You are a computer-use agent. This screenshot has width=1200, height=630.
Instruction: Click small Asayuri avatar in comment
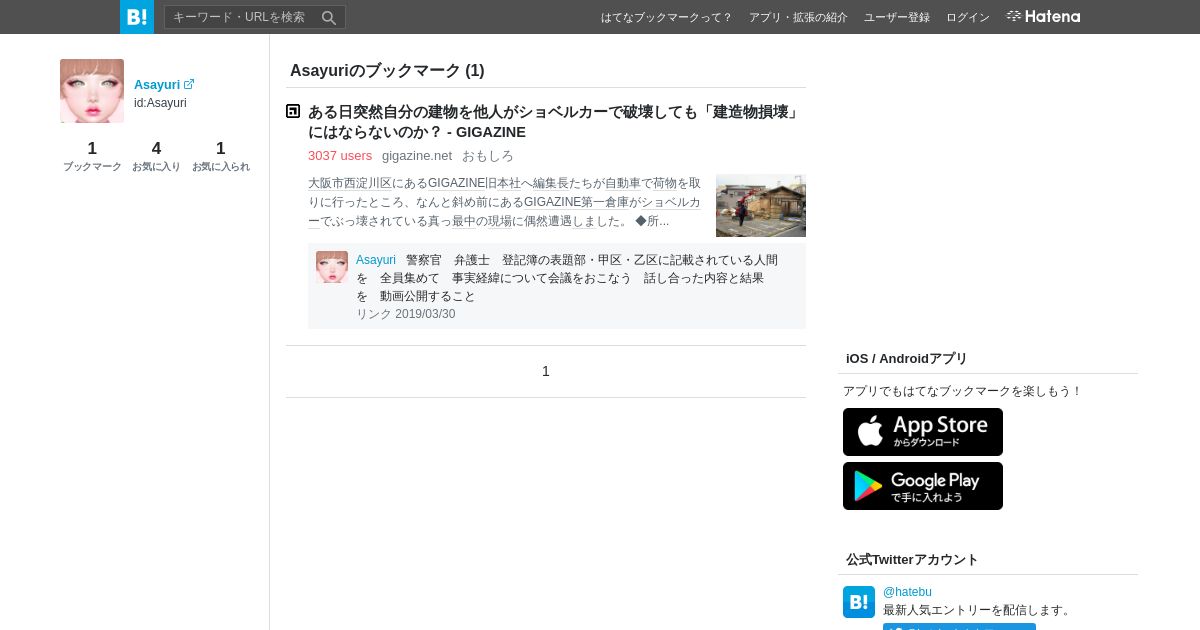(332, 267)
